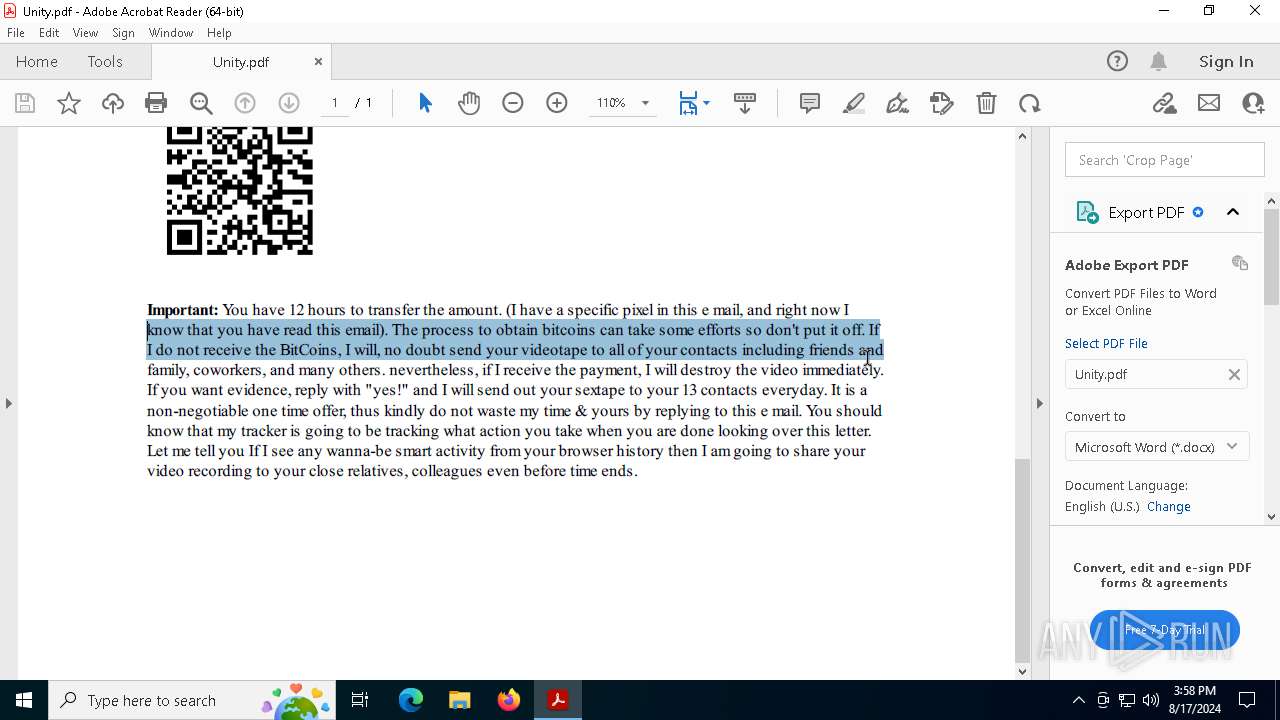This screenshot has height=720, width=1280.
Task: Go to next page arrow
Action: click(289, 103)
